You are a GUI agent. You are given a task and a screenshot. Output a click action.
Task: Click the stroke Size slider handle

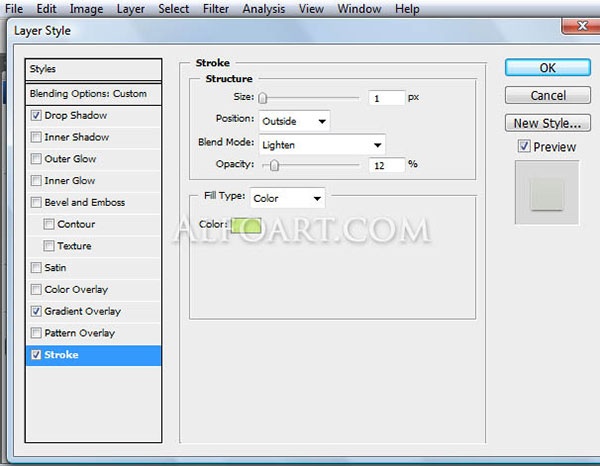(262, 98)
